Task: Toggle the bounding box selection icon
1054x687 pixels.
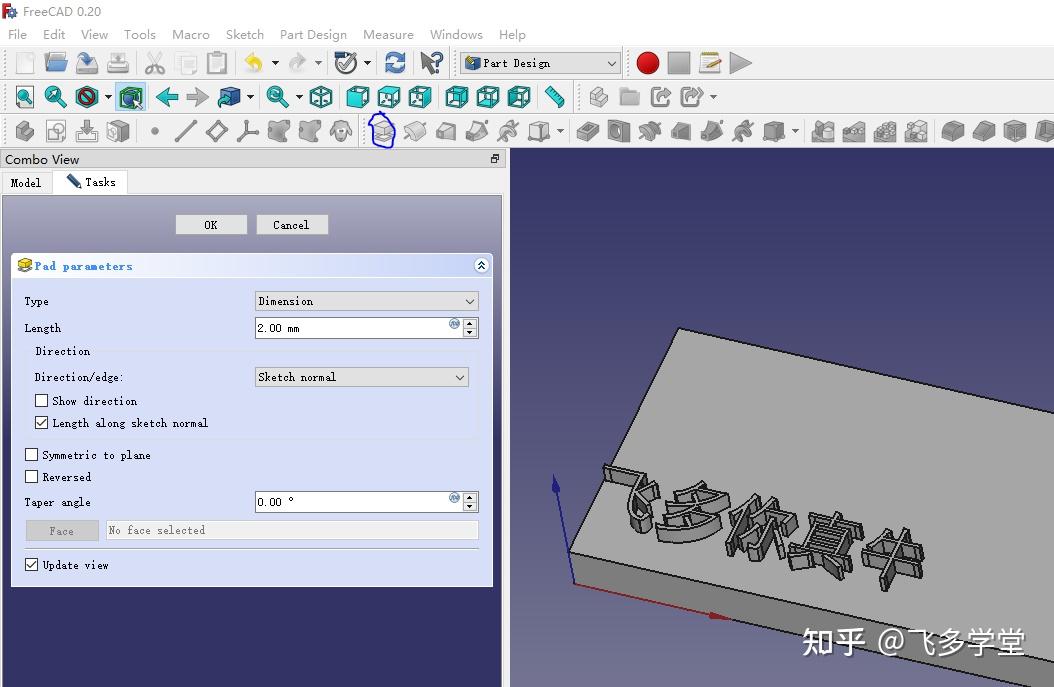Action: [130, 97]
